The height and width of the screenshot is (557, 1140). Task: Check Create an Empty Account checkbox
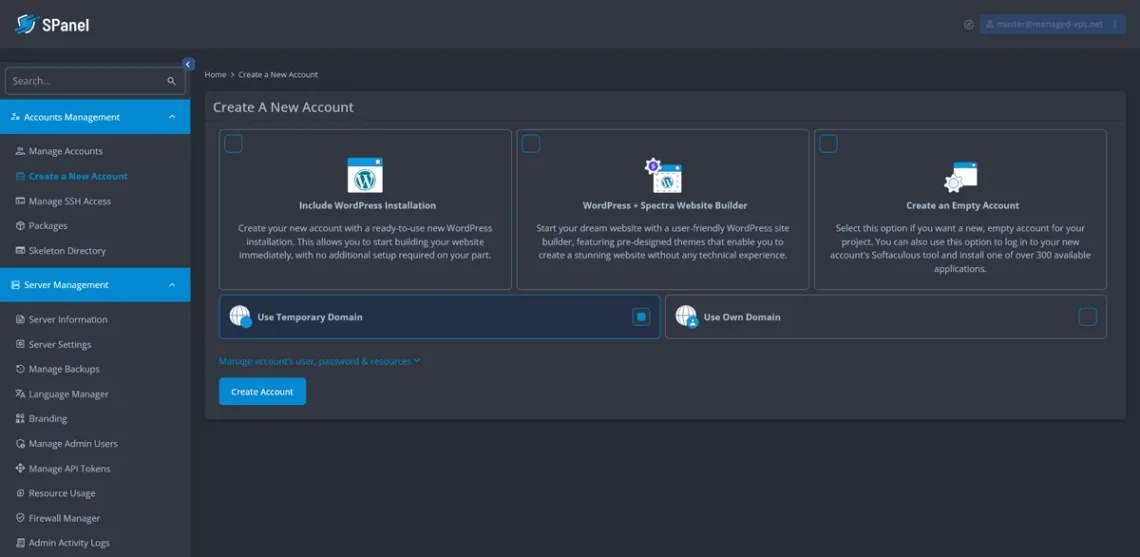pyautogui.click(x=828, y=143)
